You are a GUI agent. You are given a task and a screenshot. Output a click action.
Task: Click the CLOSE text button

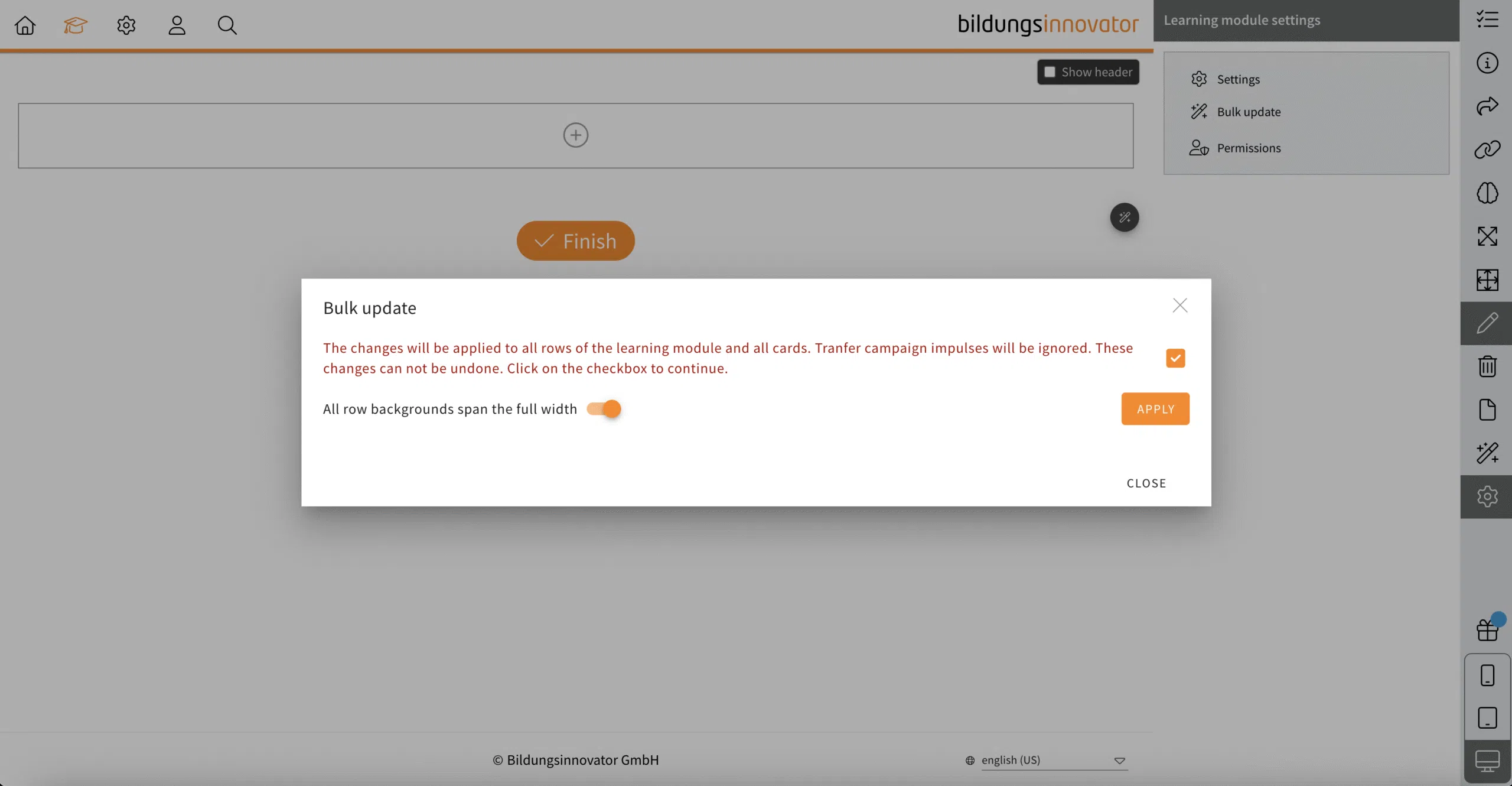tap(1146, 483)
